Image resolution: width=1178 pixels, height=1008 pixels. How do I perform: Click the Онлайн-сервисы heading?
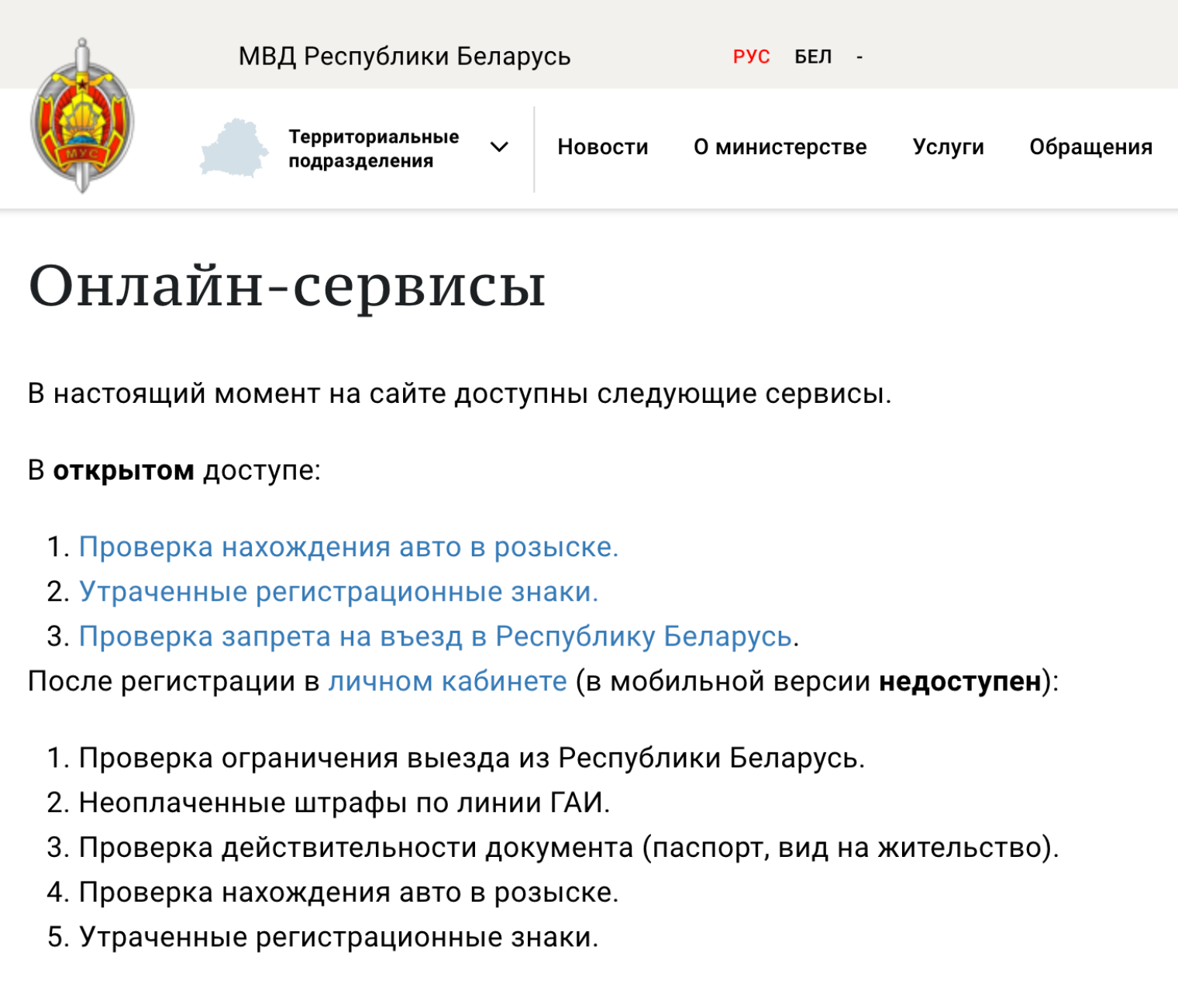coord(288,287)
